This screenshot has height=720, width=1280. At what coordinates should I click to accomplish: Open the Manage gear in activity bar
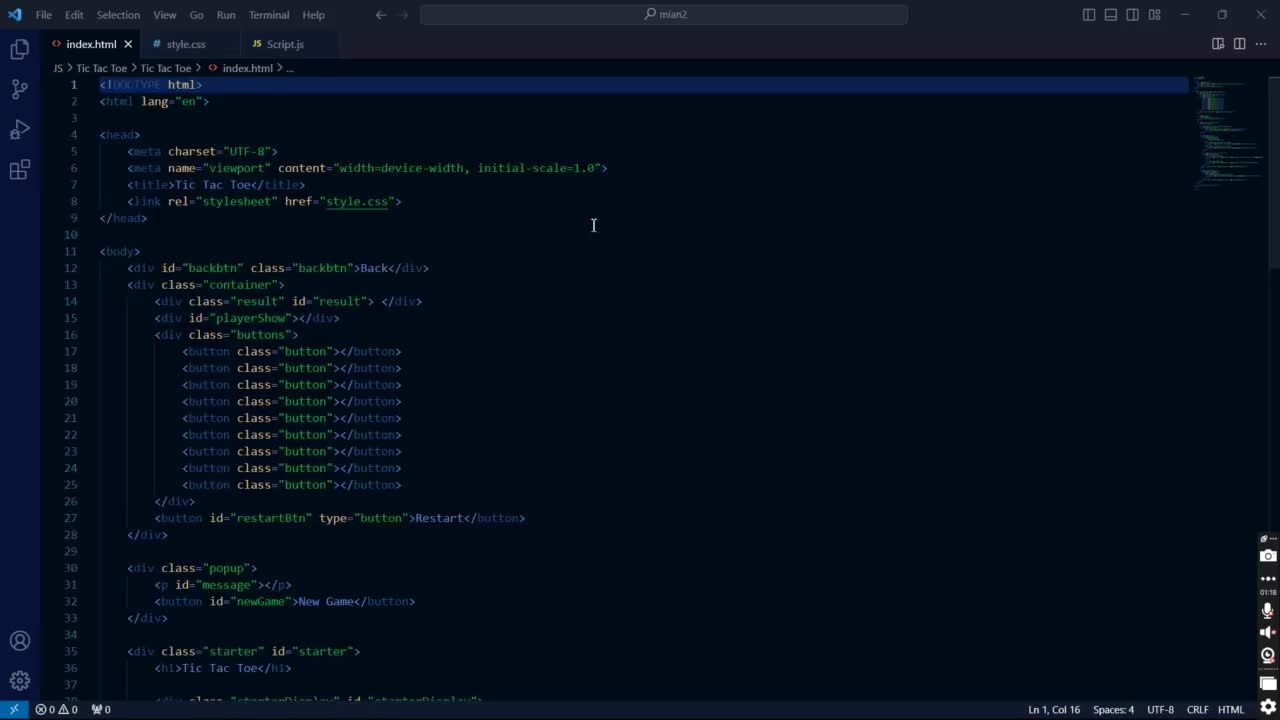(19, 681)
